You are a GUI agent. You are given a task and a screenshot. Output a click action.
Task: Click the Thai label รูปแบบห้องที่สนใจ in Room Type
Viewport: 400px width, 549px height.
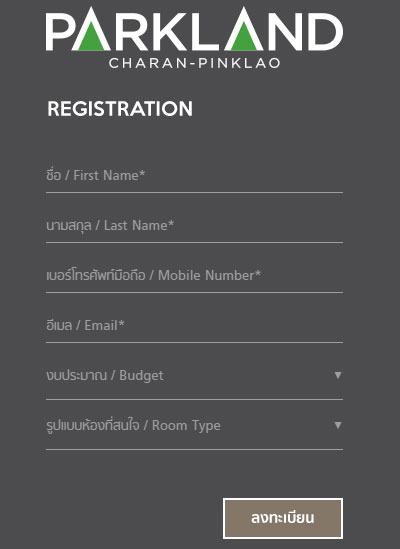(x=92, y=425)
